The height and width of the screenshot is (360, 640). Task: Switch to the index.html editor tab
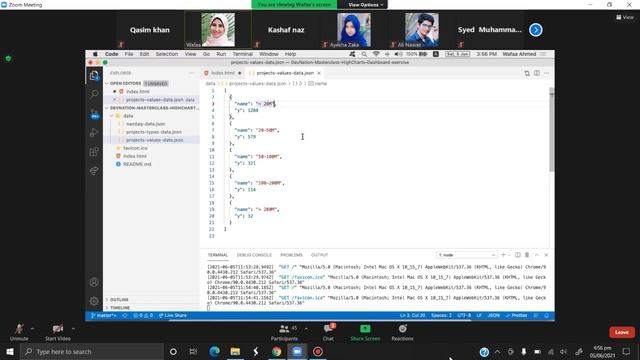pyautogui.click(x=222, y=73)
